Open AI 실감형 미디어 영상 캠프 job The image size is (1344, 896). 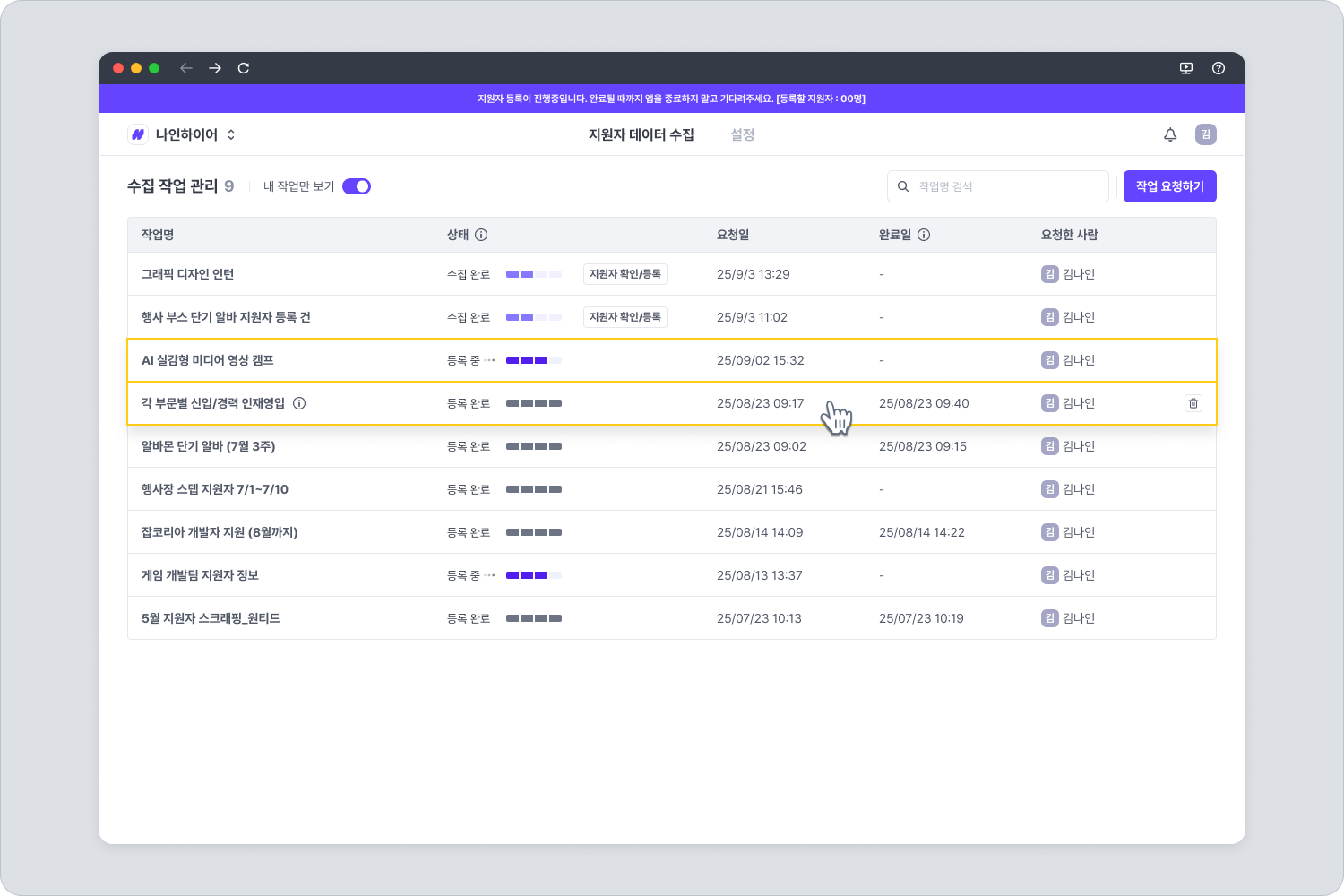208,360
